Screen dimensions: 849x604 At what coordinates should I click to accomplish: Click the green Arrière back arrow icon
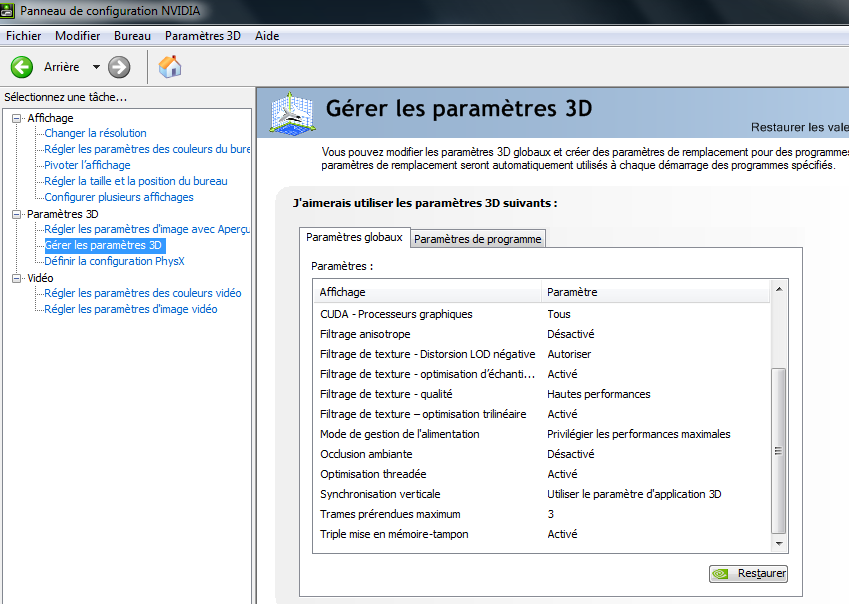click(x=22, y=67)
